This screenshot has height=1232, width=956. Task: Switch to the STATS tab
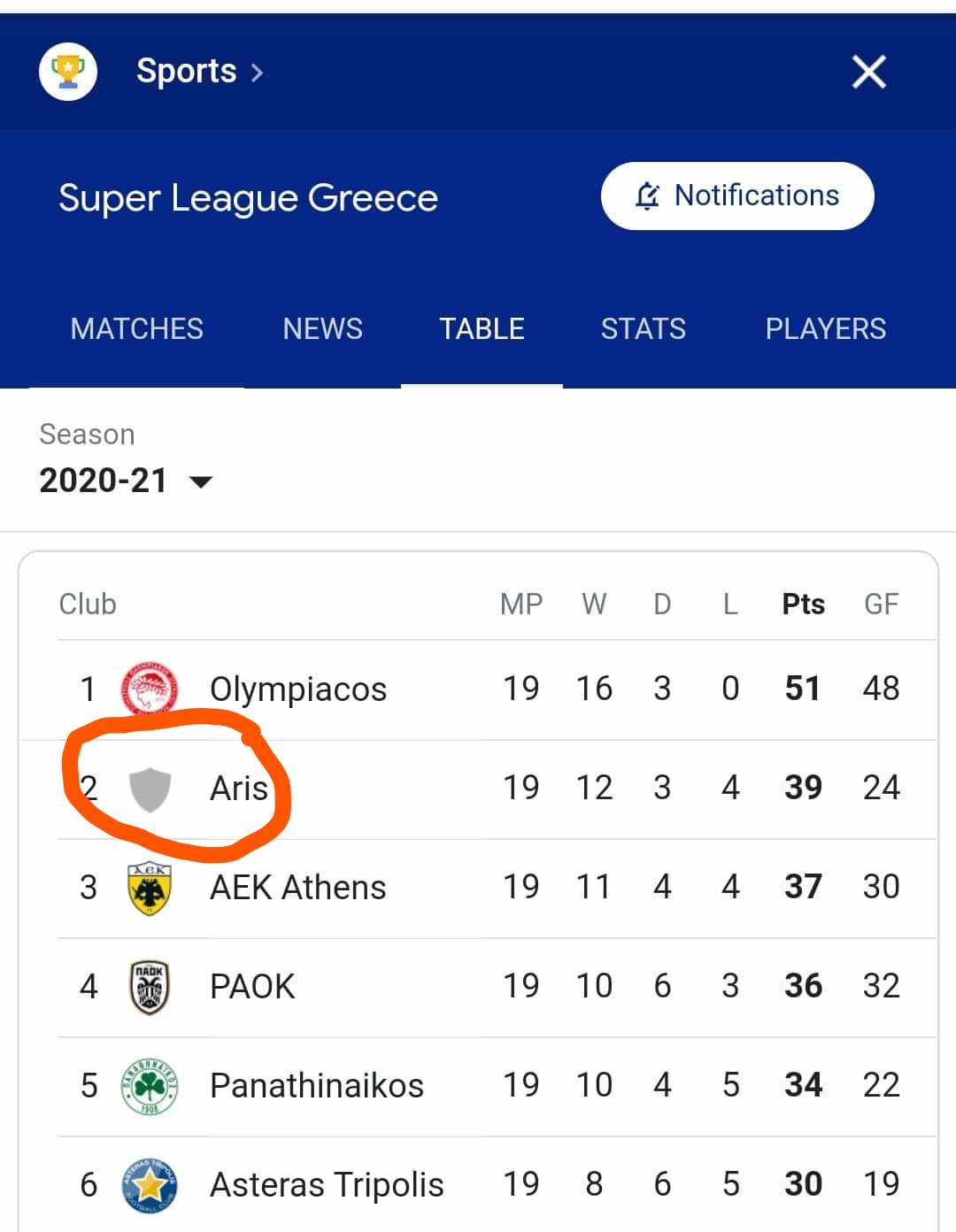644,328
